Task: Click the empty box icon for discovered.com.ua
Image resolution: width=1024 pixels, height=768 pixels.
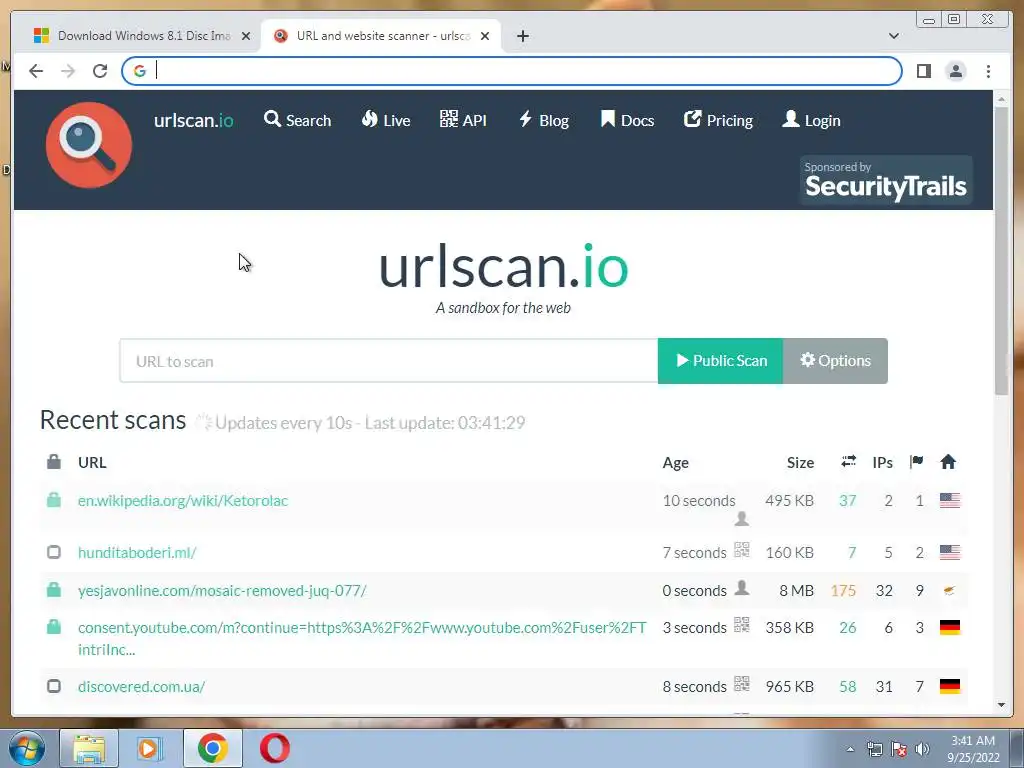Action: point(54,686)
